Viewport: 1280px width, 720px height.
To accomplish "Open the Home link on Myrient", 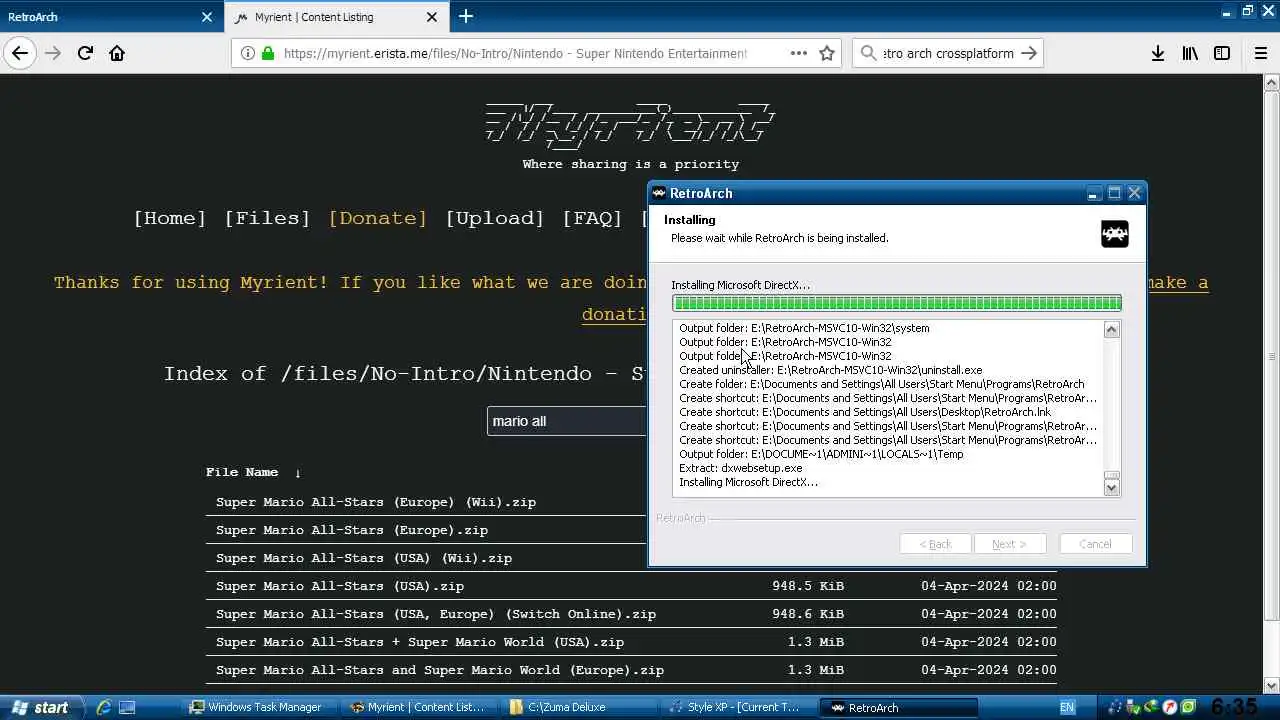I will pos(169,218).
